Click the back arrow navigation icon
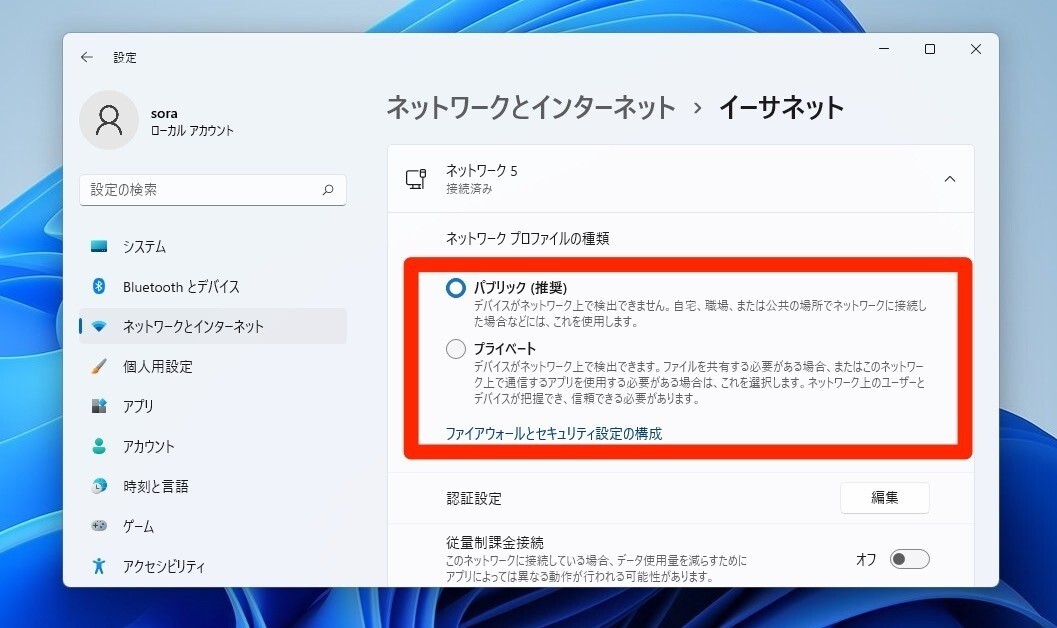 tap(87, 57)
